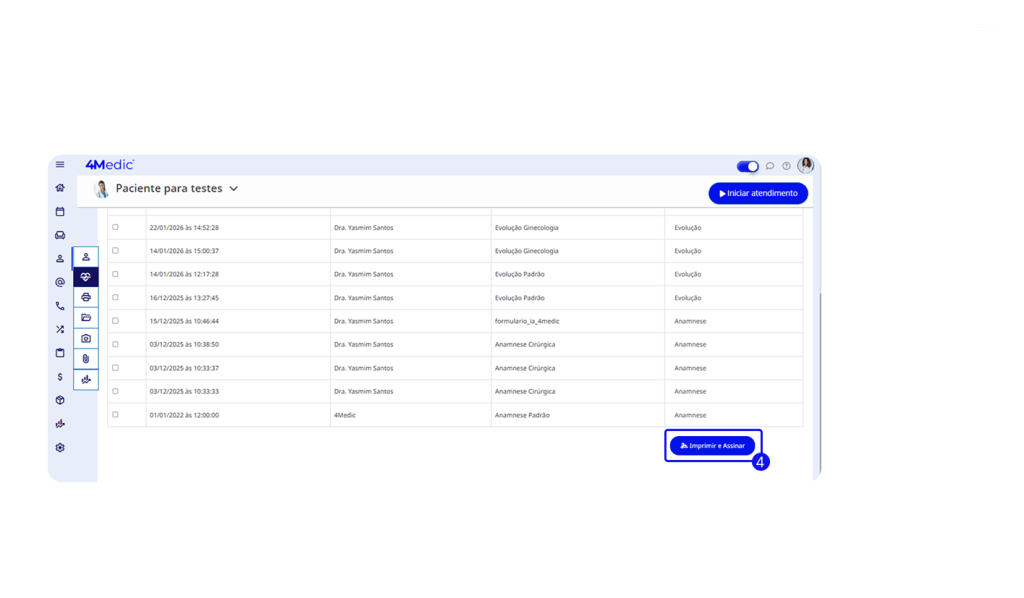
Task: Go to home via house icon
Action: click(60, 188)
